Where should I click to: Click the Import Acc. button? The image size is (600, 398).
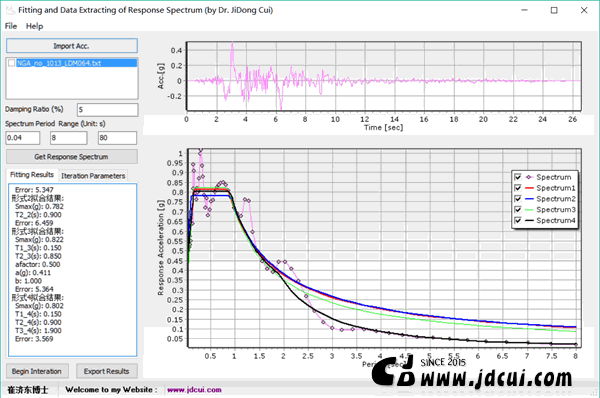click(x=72, y=46)
